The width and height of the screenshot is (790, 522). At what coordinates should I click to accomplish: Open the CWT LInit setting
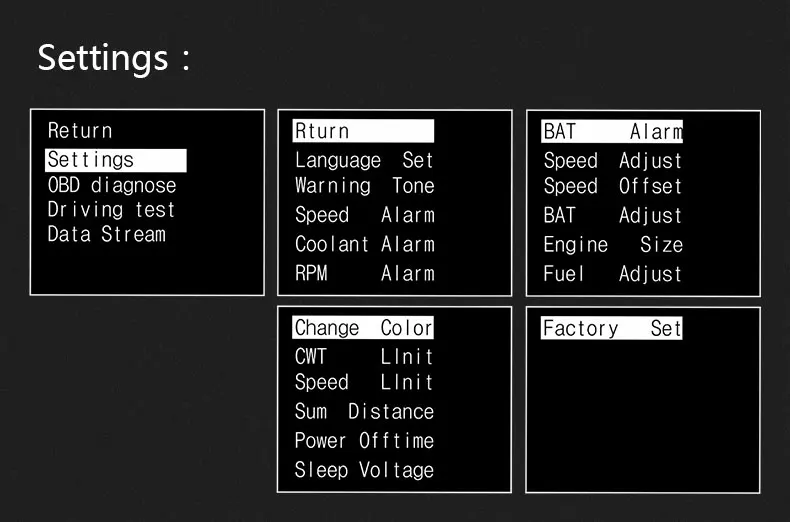pyautogui.click(x=364, y=357)
